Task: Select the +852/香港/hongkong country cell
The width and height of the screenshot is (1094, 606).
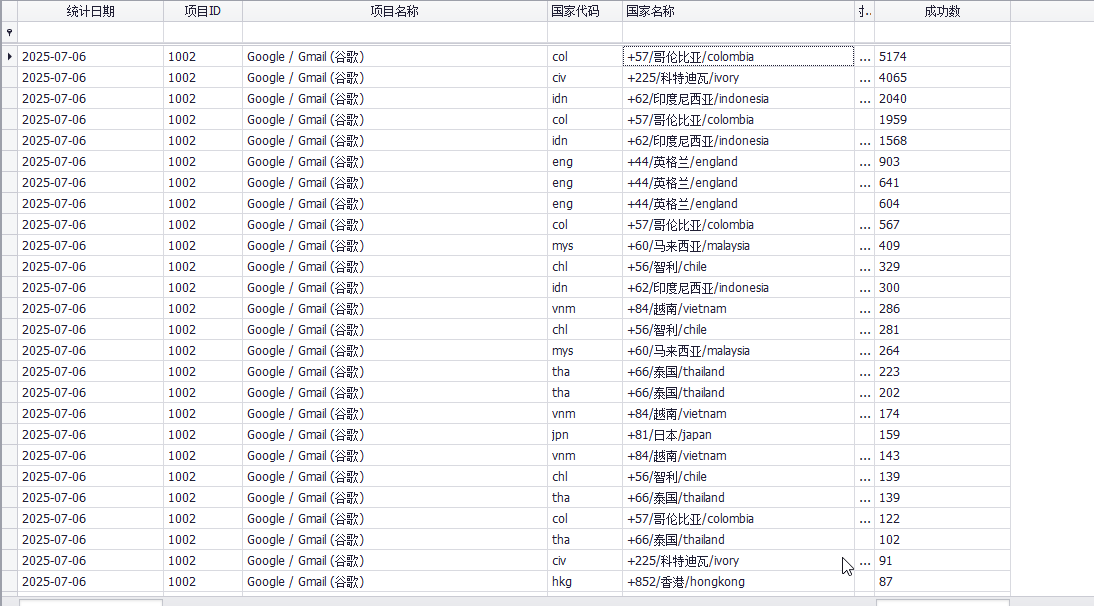Action: point(738,582)
